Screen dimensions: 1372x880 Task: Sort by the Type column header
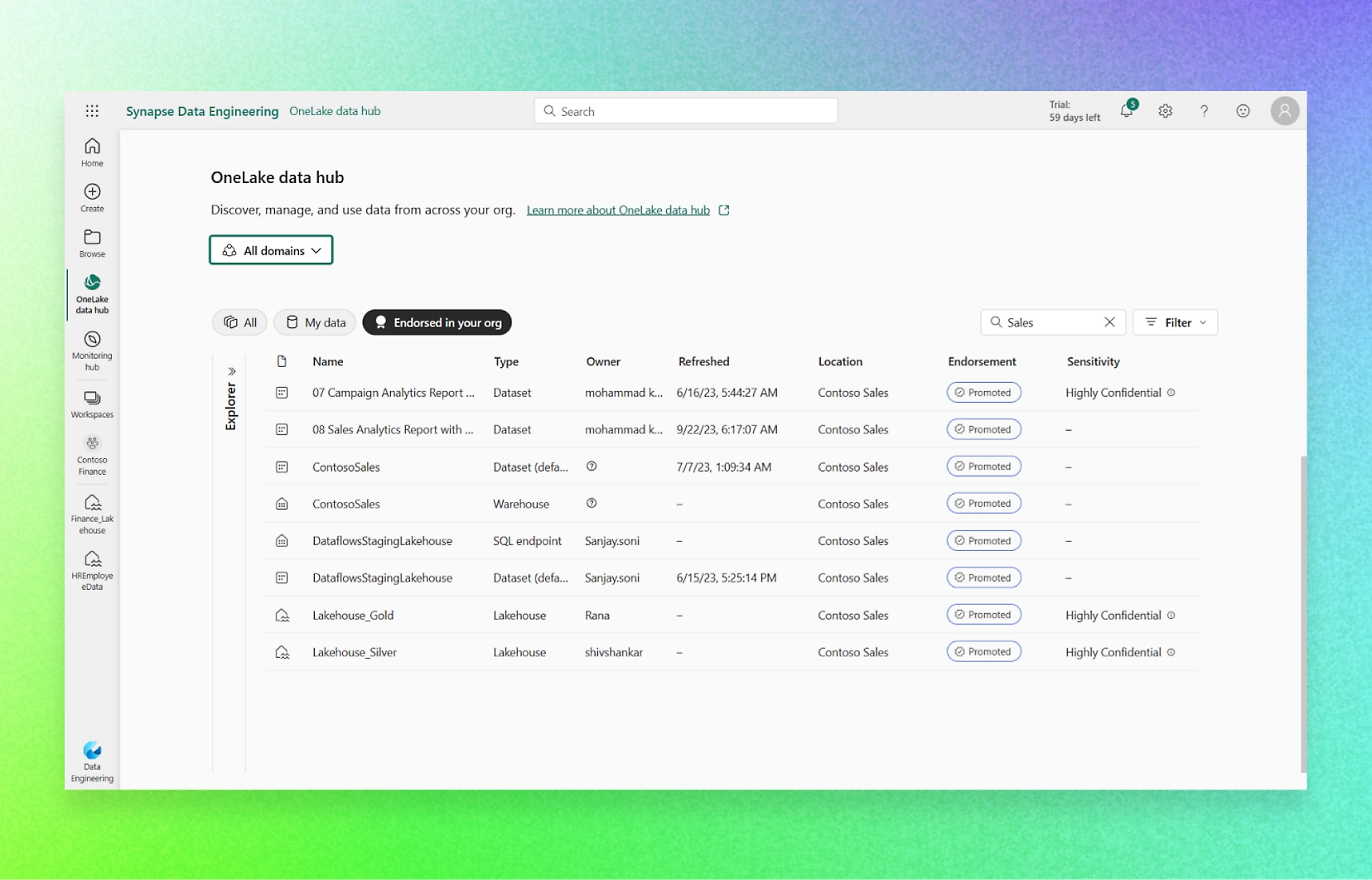point(506,361)
